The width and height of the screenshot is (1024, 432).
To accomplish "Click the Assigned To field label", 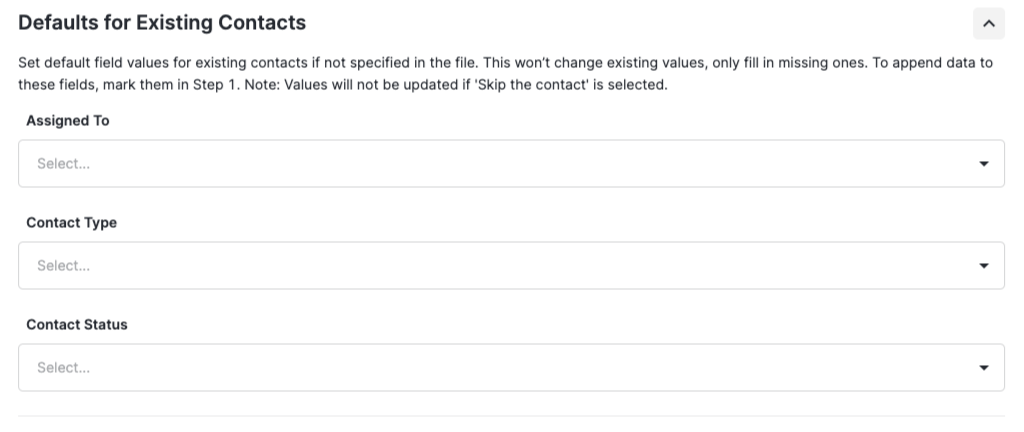I will 67,121.
